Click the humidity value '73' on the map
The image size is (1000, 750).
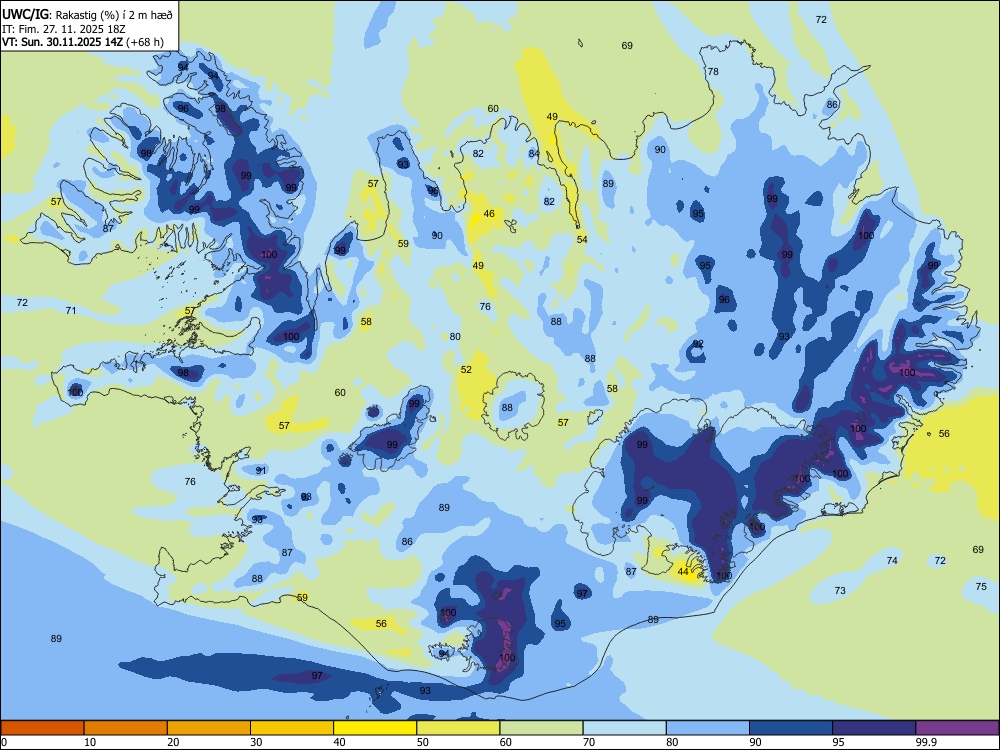click(840, 591)
